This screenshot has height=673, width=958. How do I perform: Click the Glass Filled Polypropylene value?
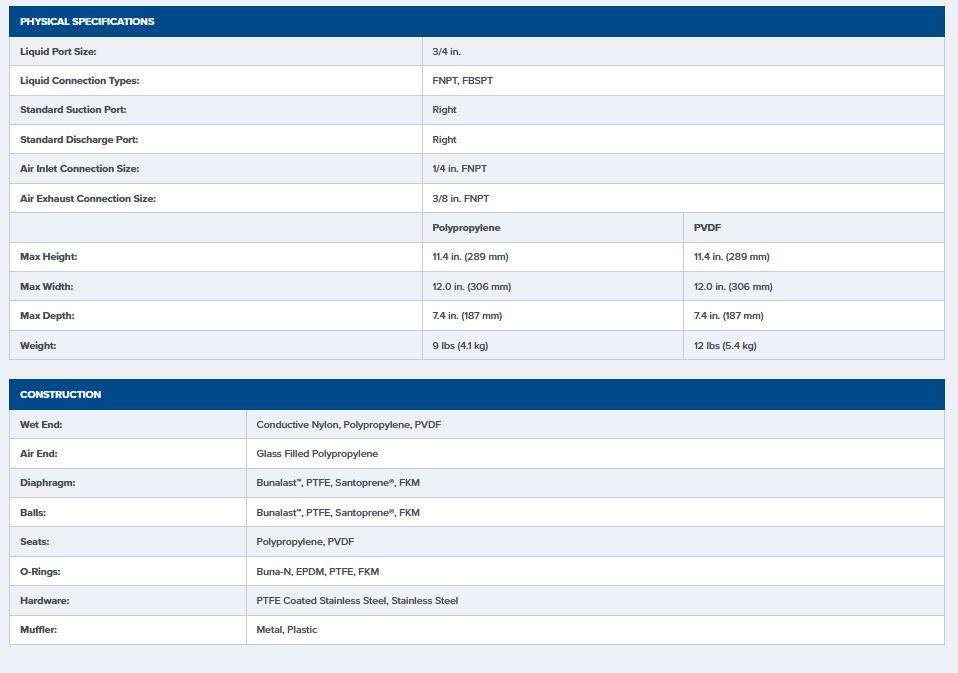point(317,454)
